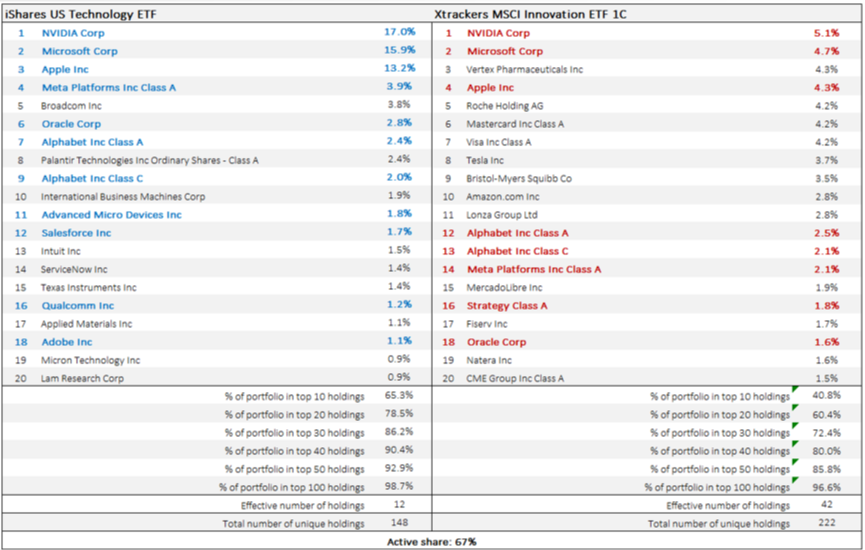This screenshot has width=865, height=550.
Task: Select Intuit Inc cell
Action: (61, 251)
